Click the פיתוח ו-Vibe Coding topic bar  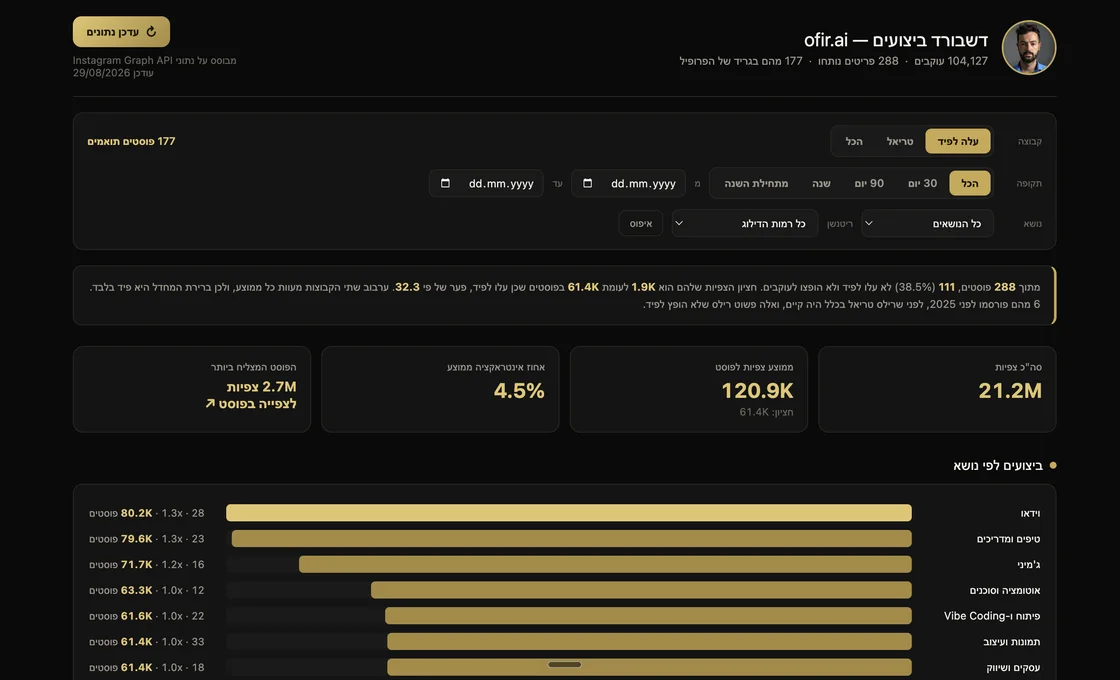click(x=649, y=616)
